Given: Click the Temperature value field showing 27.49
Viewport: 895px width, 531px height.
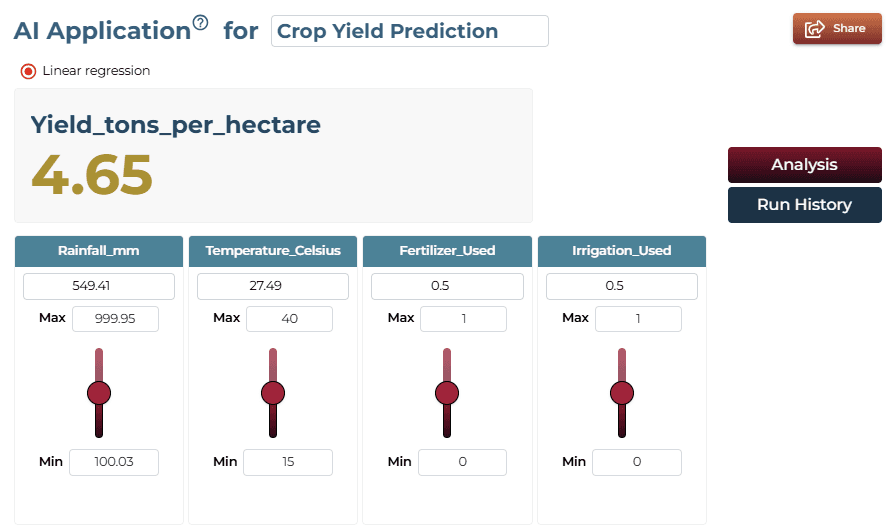Looking at the screenshot, I should [x=273, y=286].
